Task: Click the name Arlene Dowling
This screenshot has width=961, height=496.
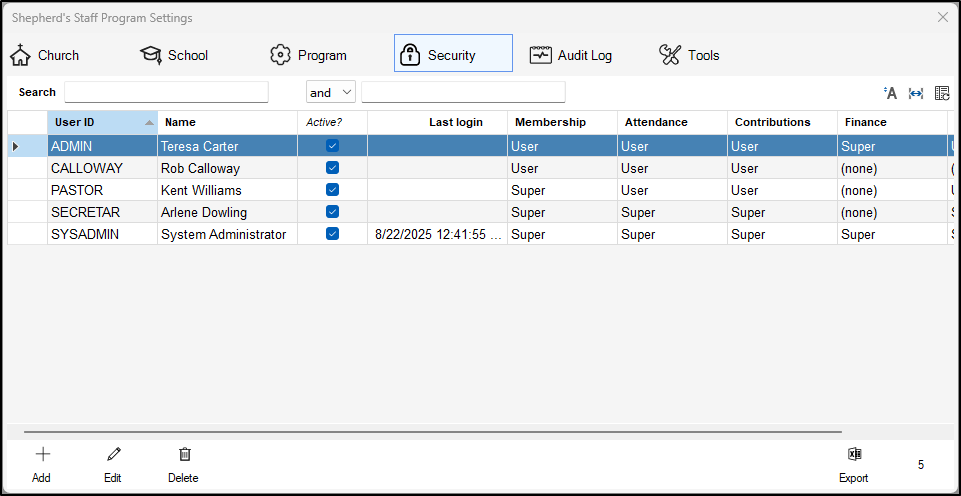Action: (x=203, y=213)
